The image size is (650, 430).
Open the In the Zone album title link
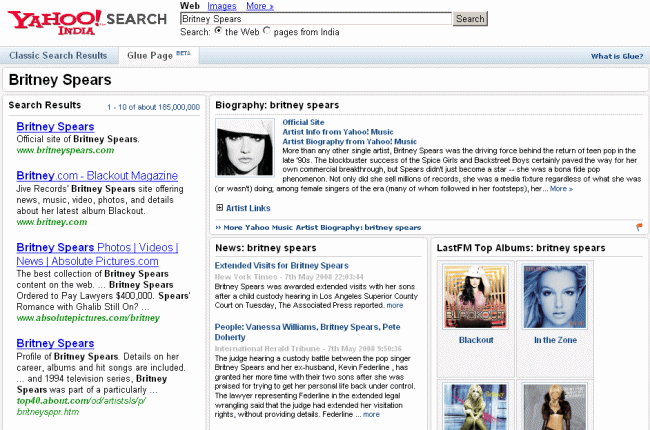(555, 340)
